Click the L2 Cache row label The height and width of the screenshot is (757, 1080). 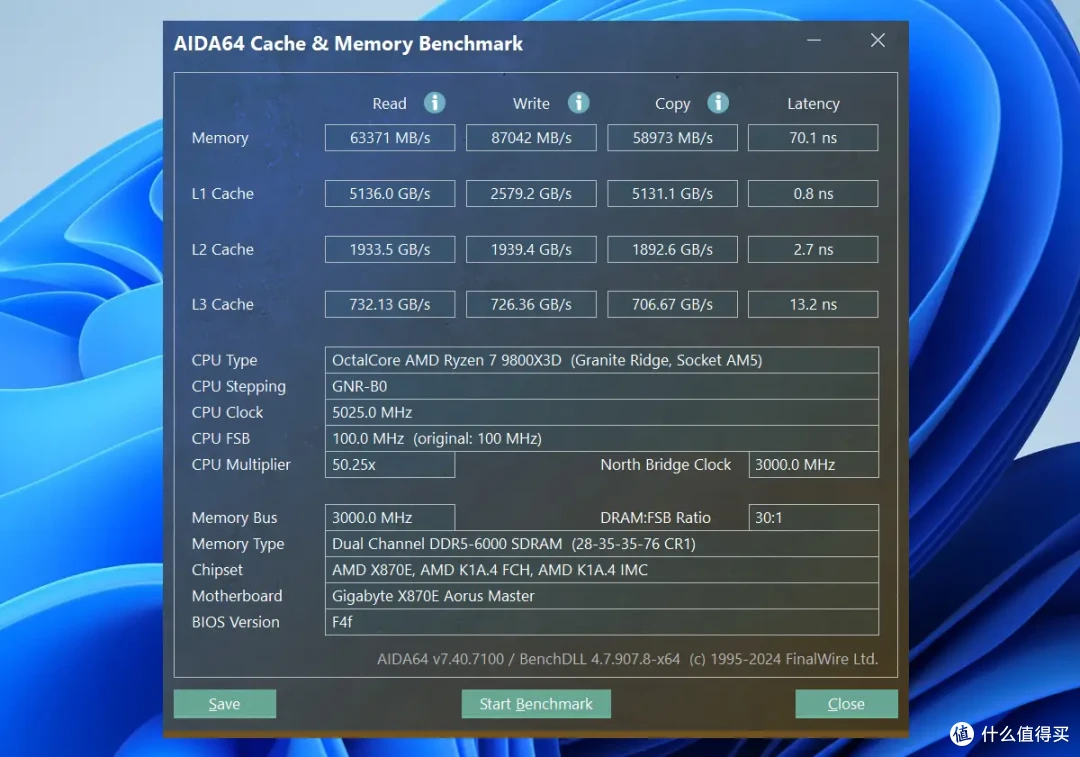[x=222, y=249]
